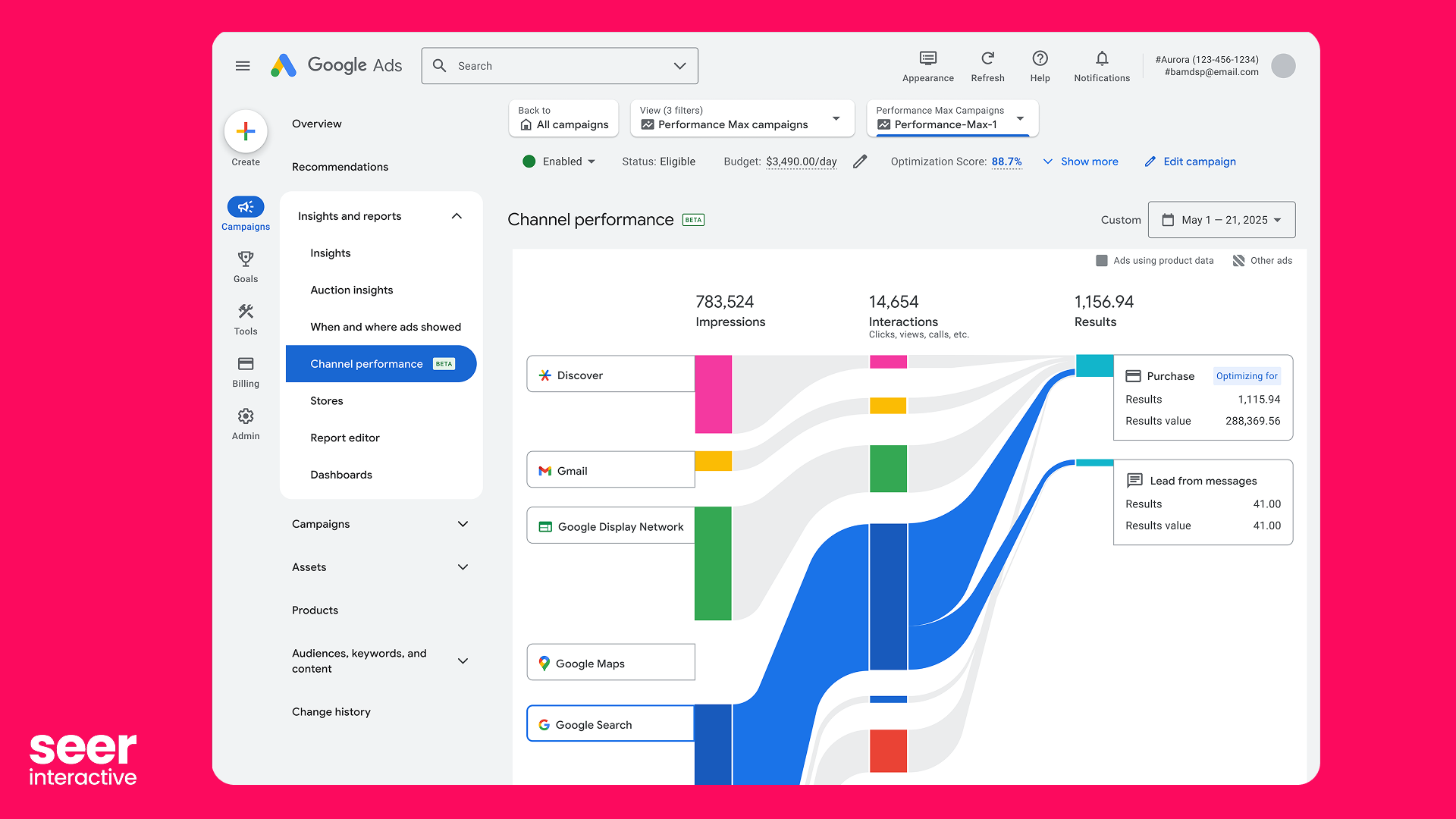Open the Admin gear icon
This screenshot has height=819, width=1456.
[x=246, y=416]
